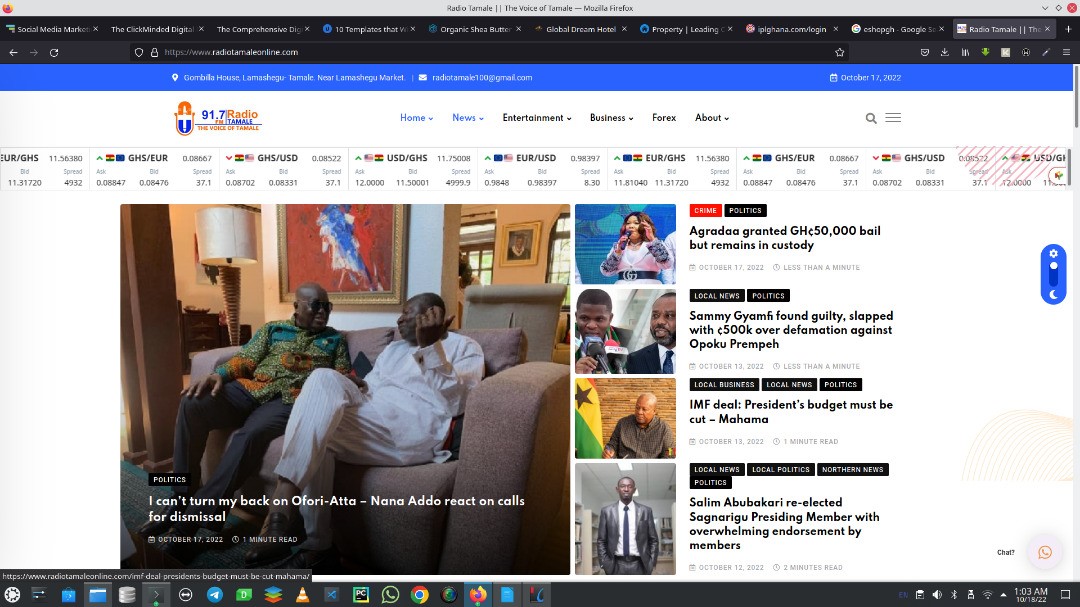Switch to the Global Dream Hotel tab
The image size is (1080, 607).
click(x=580, y=29)
